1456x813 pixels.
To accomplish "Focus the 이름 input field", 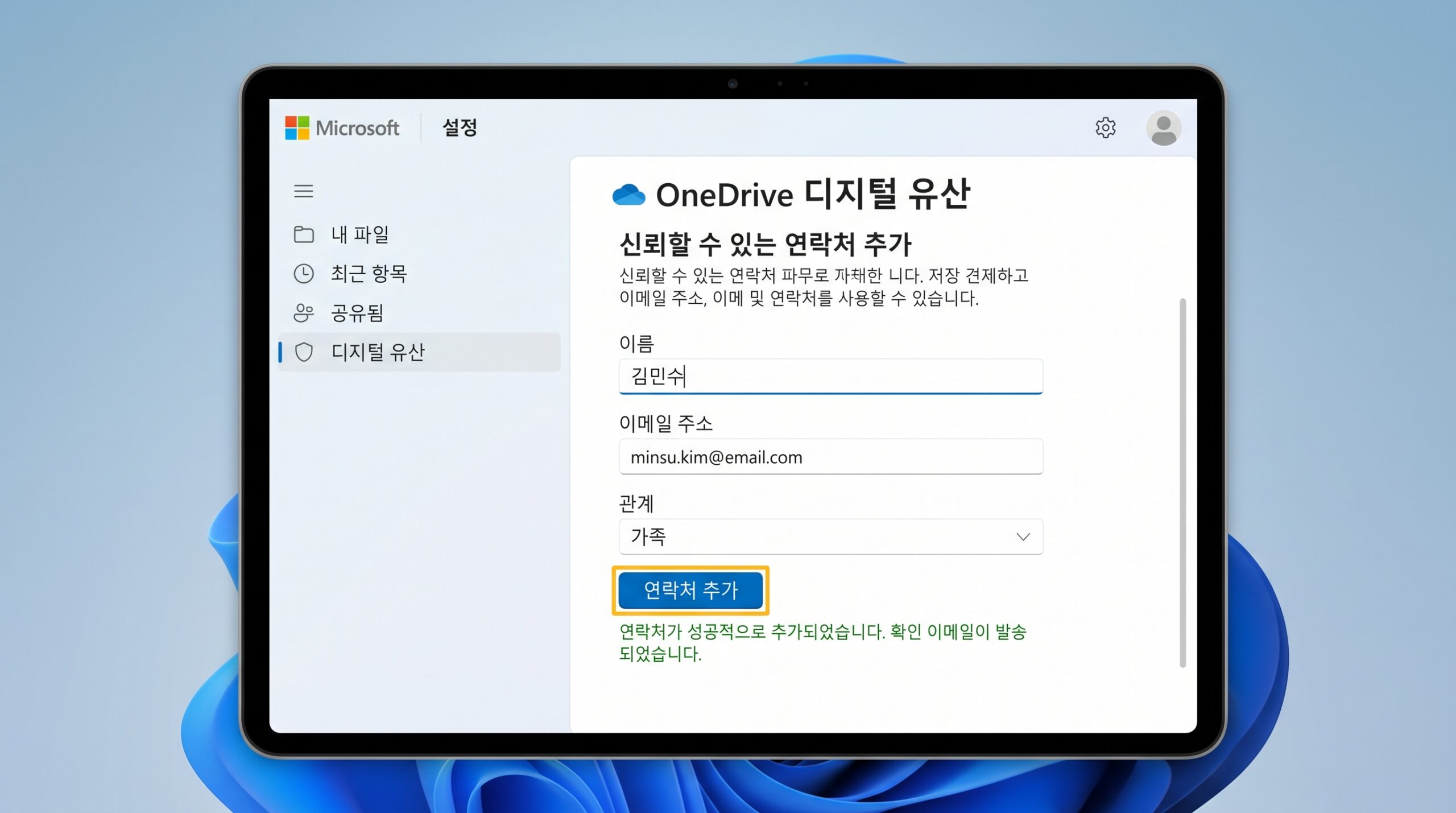I will (831, 376).
